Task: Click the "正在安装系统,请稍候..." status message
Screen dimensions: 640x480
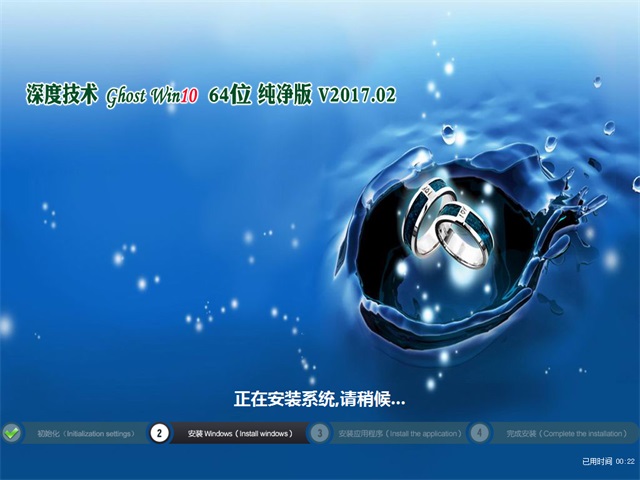Action: [x=319, y=399]
